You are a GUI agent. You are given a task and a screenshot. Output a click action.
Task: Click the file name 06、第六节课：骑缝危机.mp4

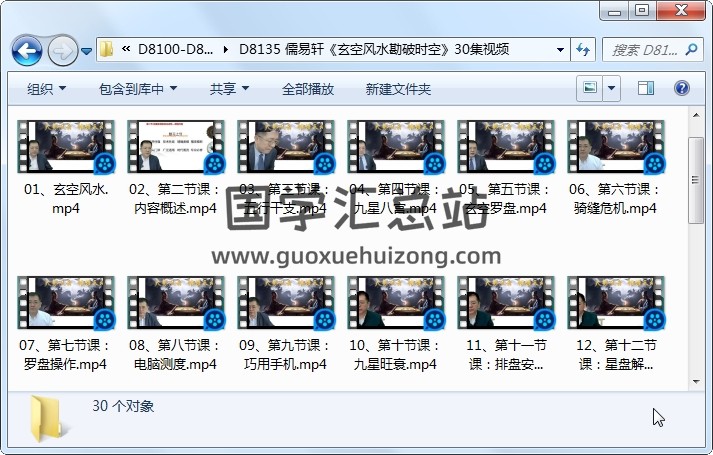615,199
